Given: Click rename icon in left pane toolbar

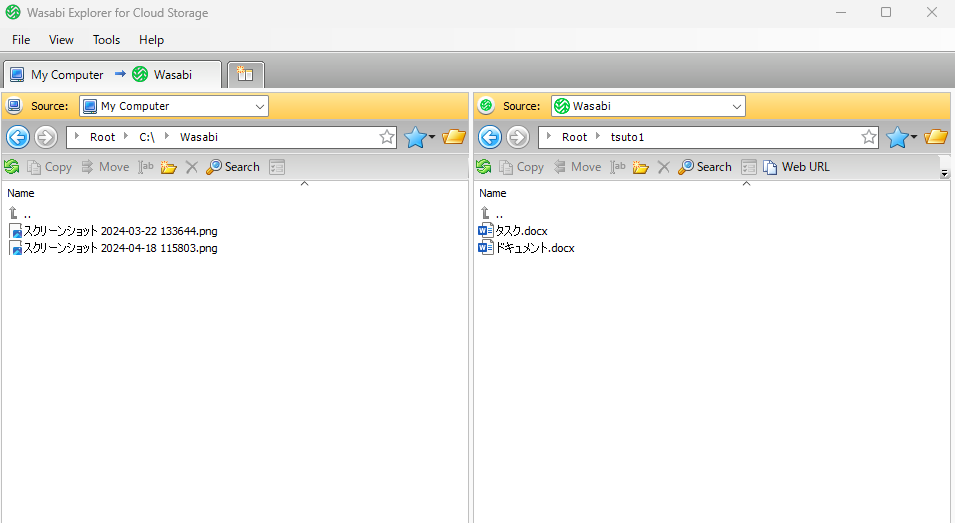Looking at the screenshot, I should [x=146, y=167].
